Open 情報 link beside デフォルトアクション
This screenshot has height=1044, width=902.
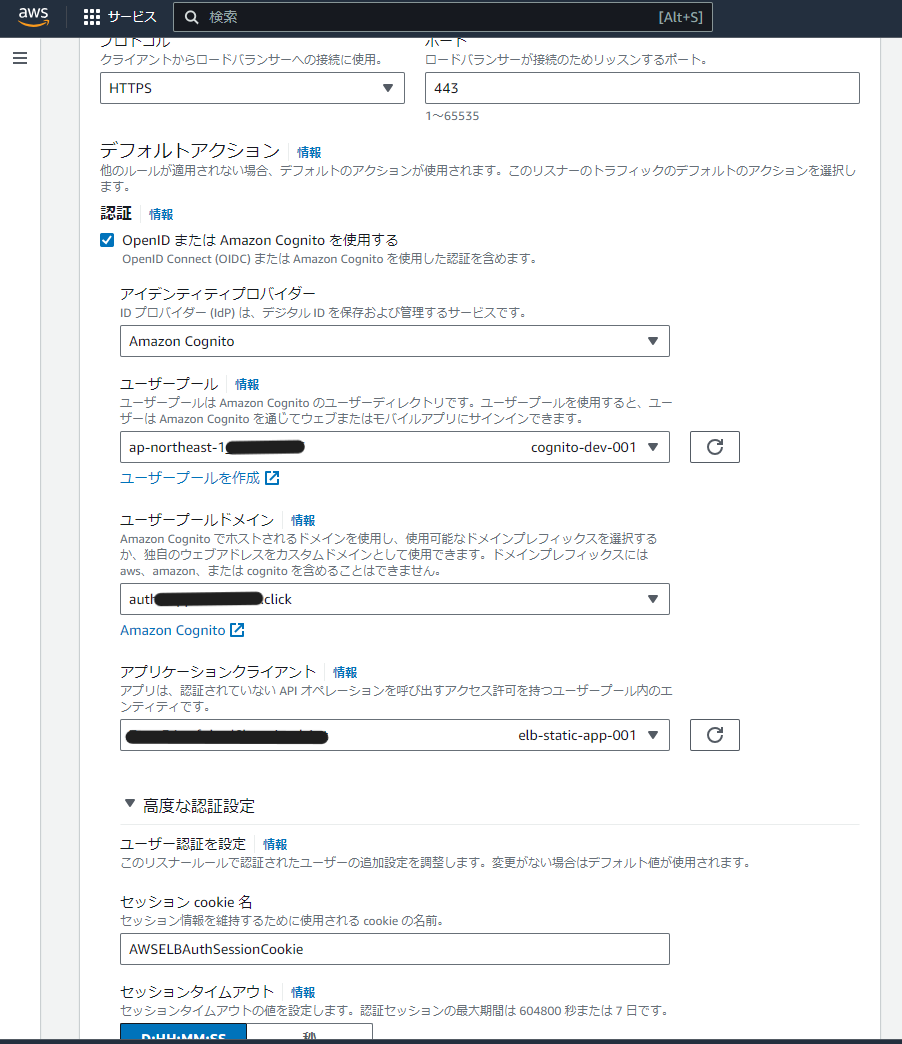(x=309, y=152)
